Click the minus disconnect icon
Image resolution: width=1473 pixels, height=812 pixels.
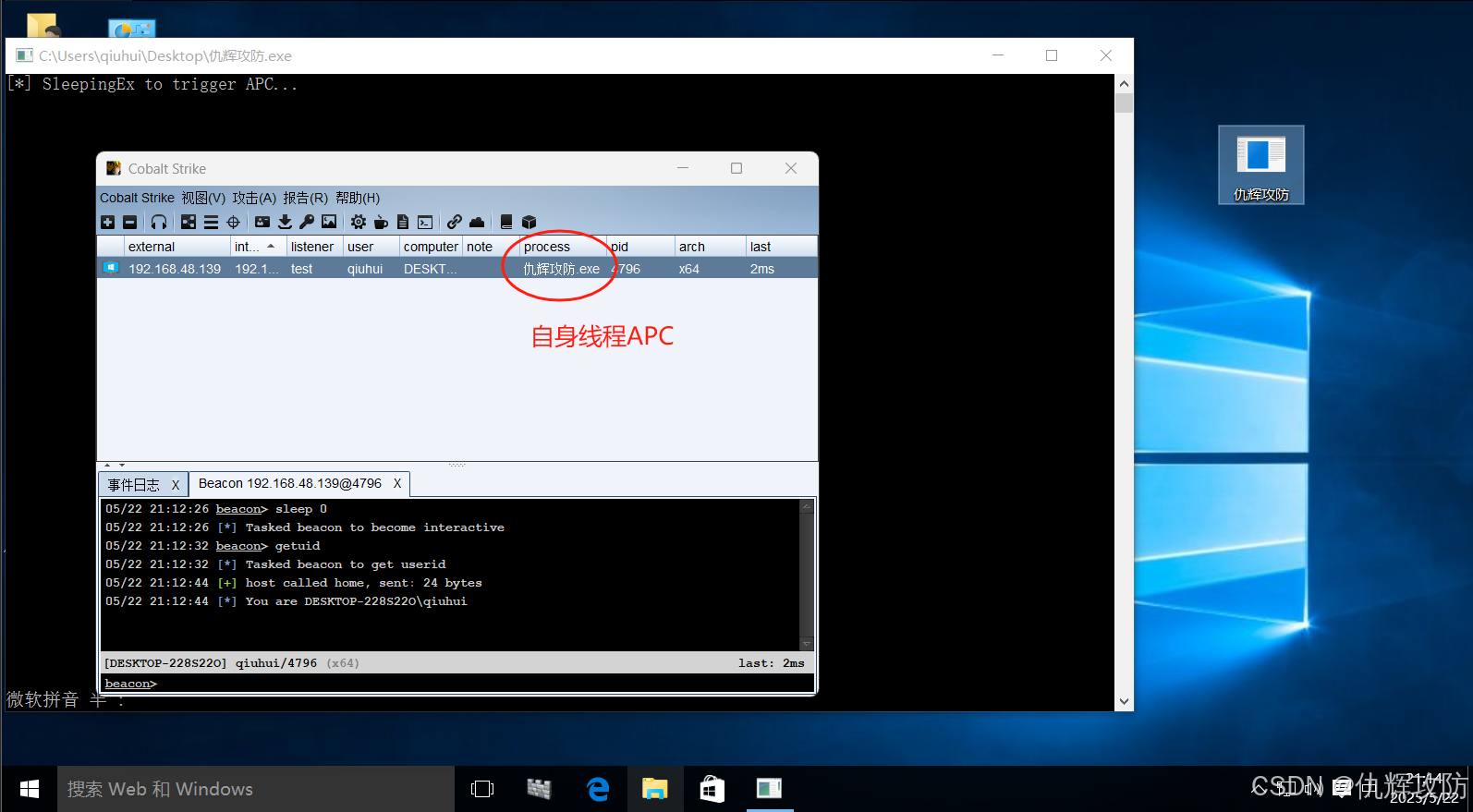tap(129, 222)
